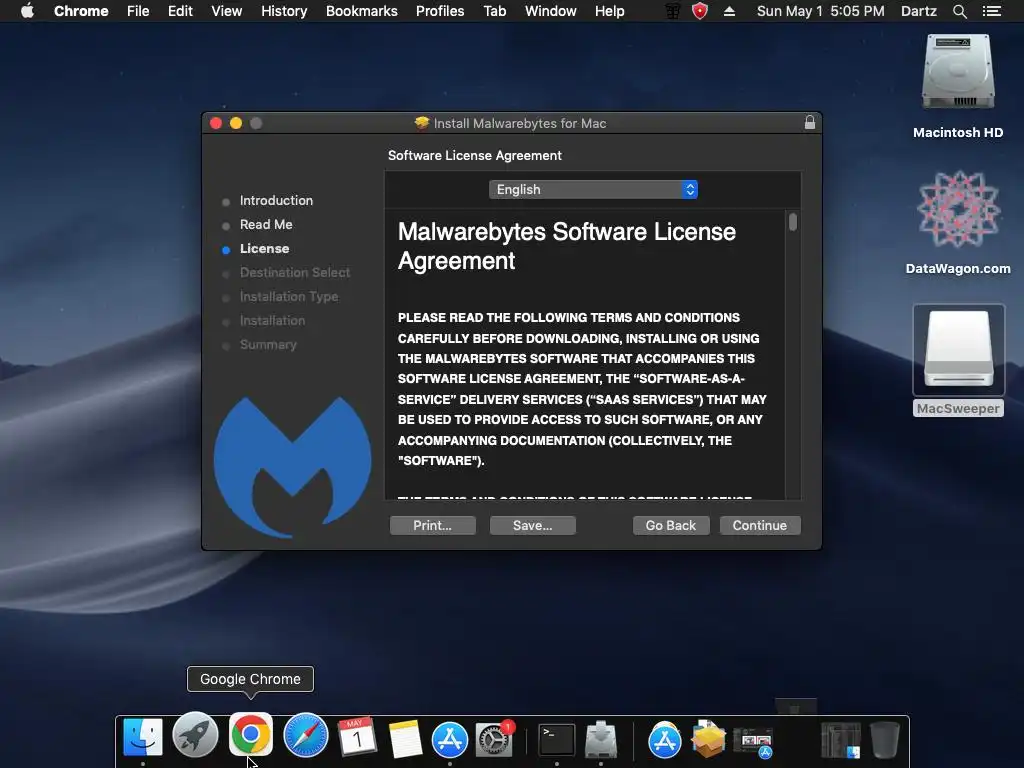Open App Store icon beside Notes

coord(449,740)
